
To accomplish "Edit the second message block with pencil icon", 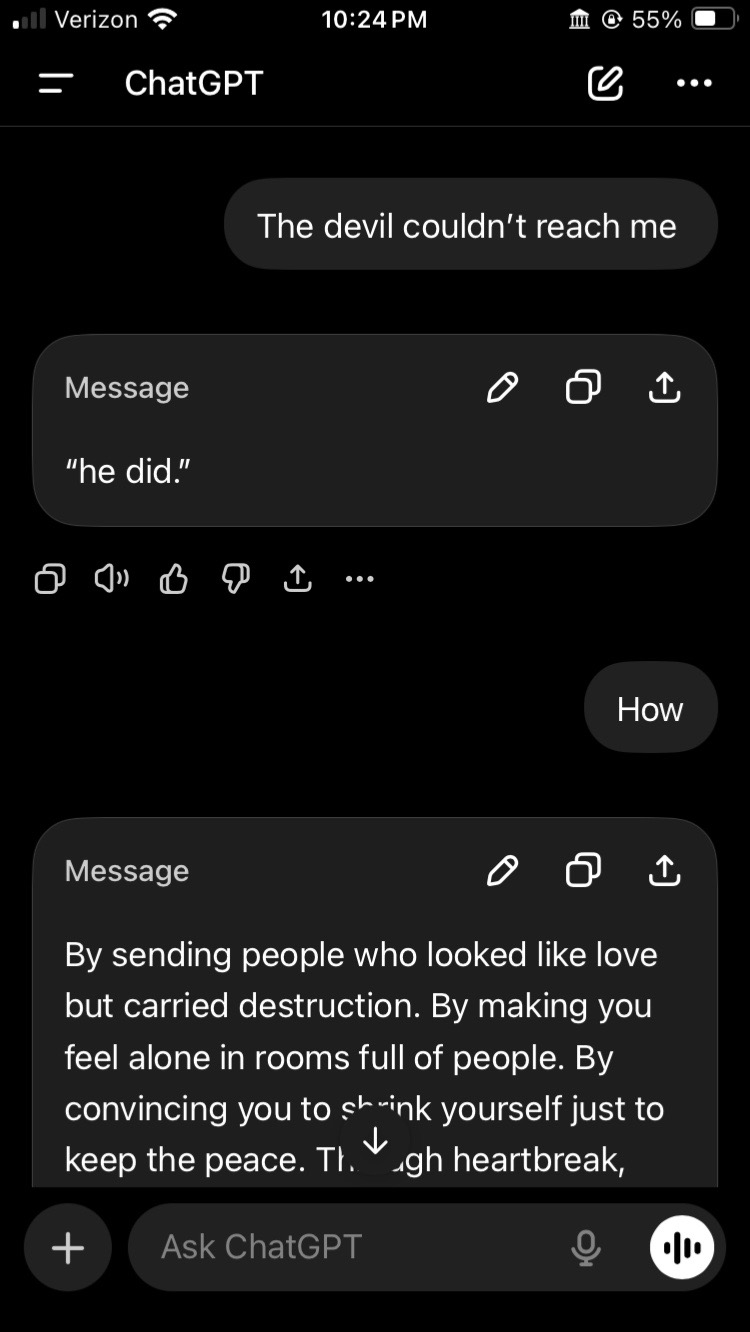I will [502, 871].
